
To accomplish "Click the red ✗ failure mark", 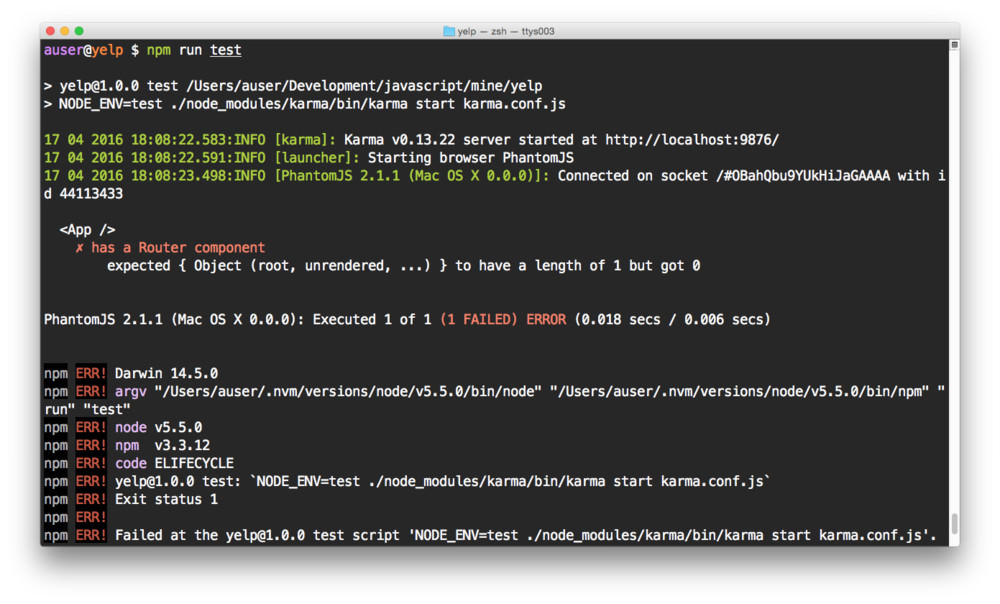I will 80,248.
